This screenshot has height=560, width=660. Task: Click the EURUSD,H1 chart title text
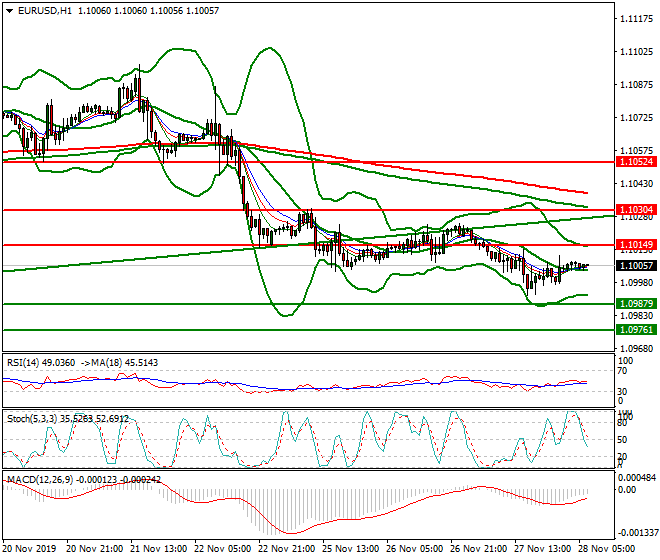pos(45,11)
